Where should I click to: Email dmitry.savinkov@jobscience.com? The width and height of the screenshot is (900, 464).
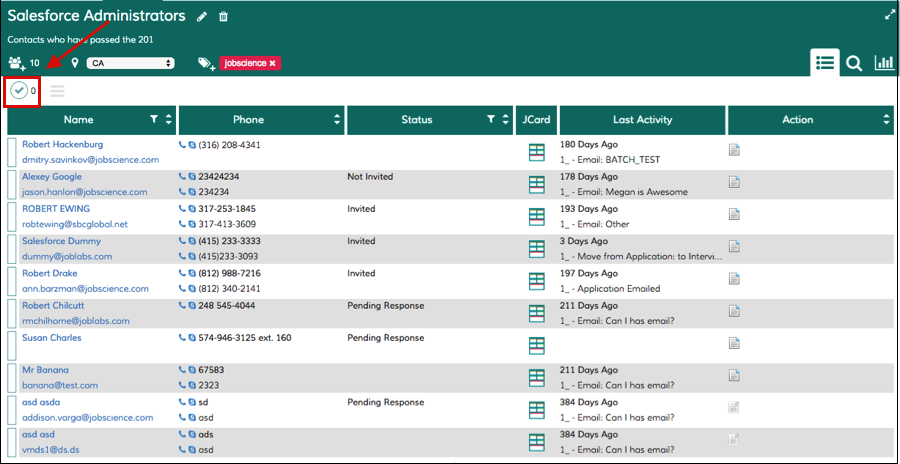click(x=90, y=160)
